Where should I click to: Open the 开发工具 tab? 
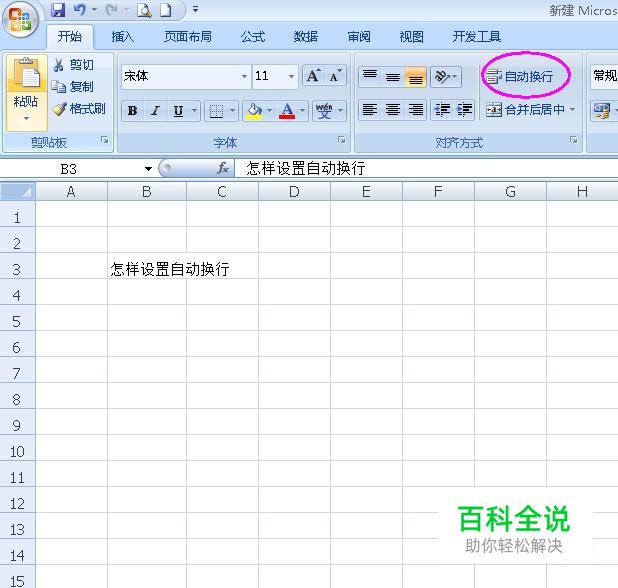click(477, 37)
